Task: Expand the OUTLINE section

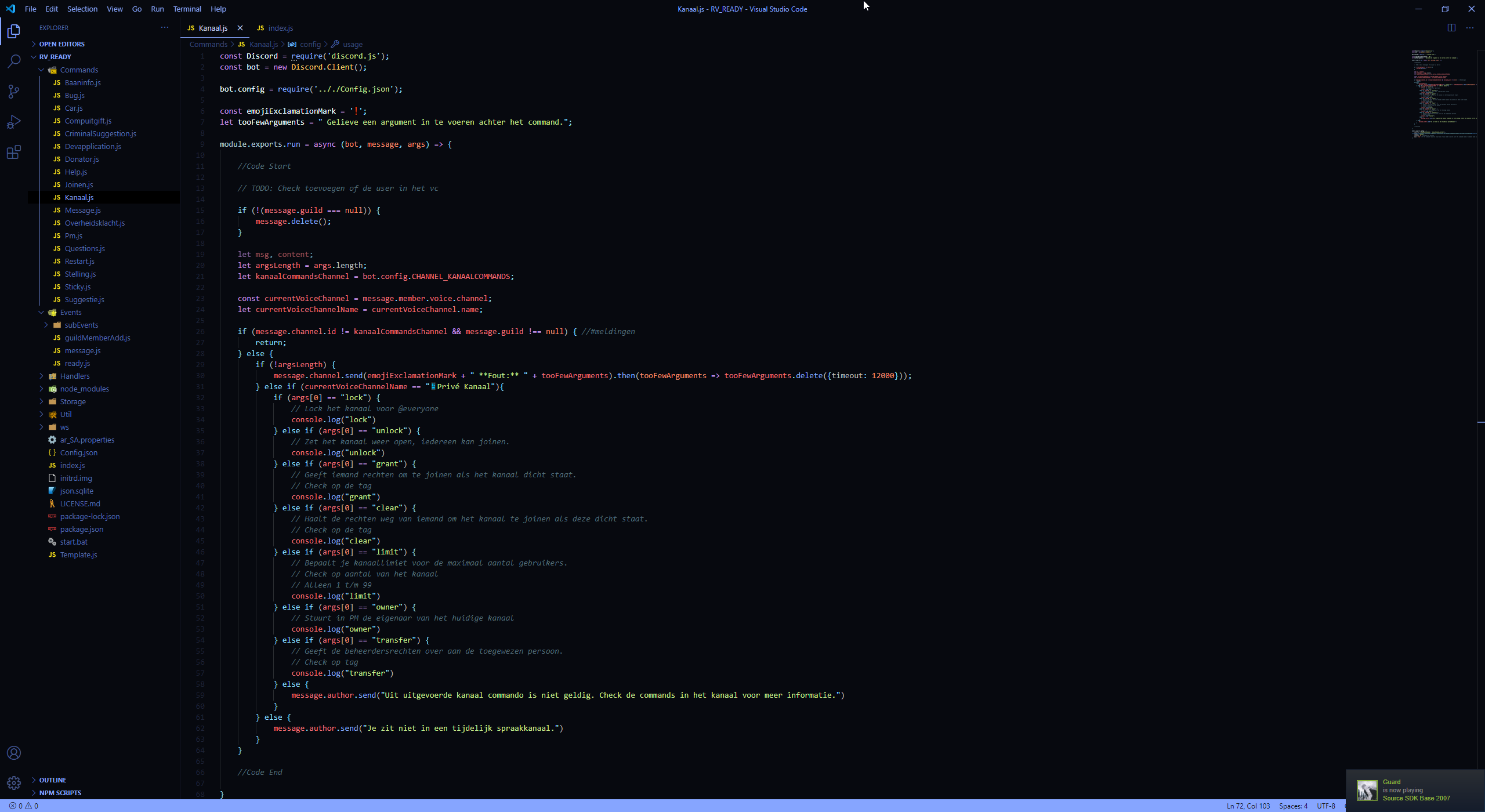Action: 52,780
